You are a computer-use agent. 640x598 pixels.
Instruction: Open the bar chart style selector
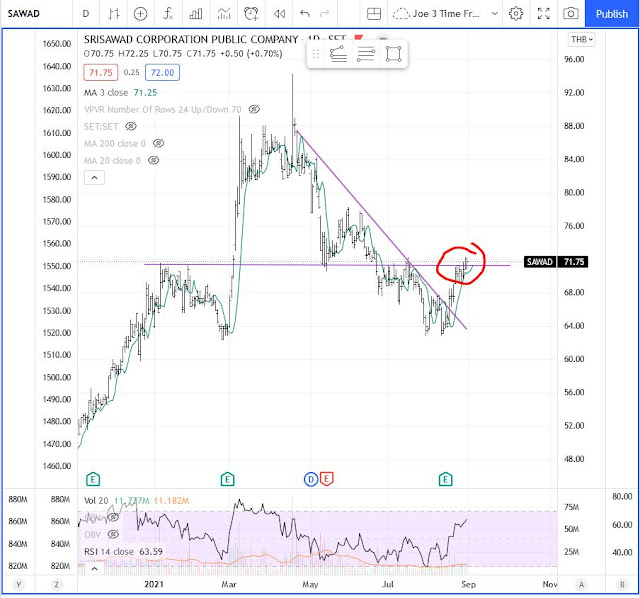pyautogui.click(x=114, y=13)
